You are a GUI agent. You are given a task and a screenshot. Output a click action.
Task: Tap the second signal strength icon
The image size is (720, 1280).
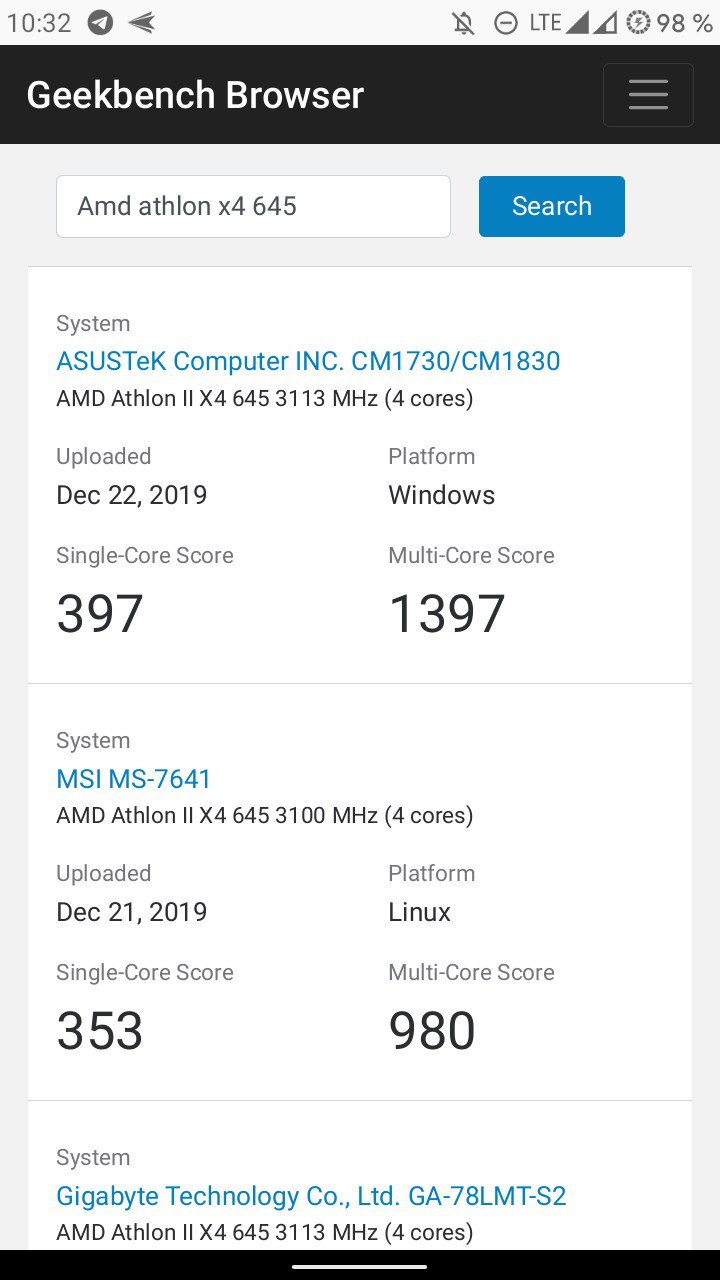(x=605, y=22)
